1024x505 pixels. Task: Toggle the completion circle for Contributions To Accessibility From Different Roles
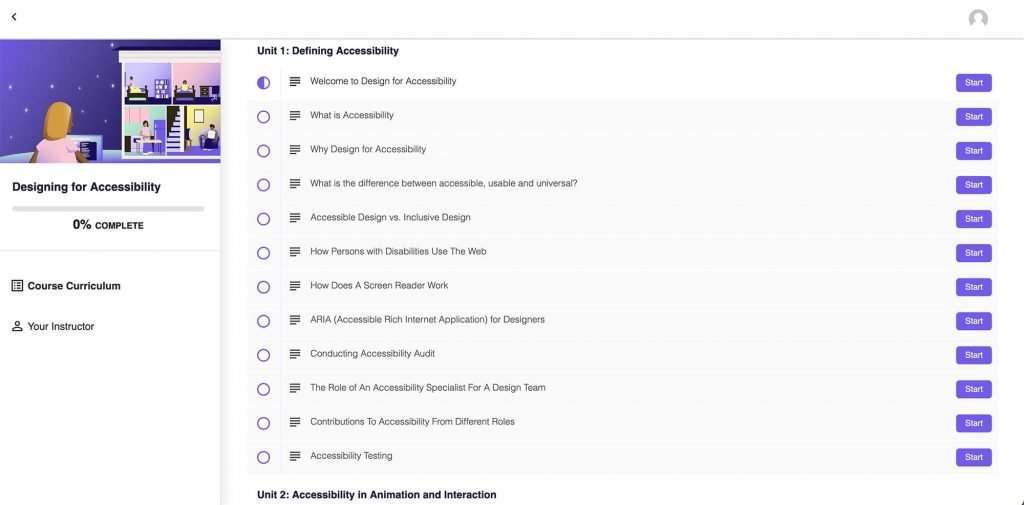263,423
